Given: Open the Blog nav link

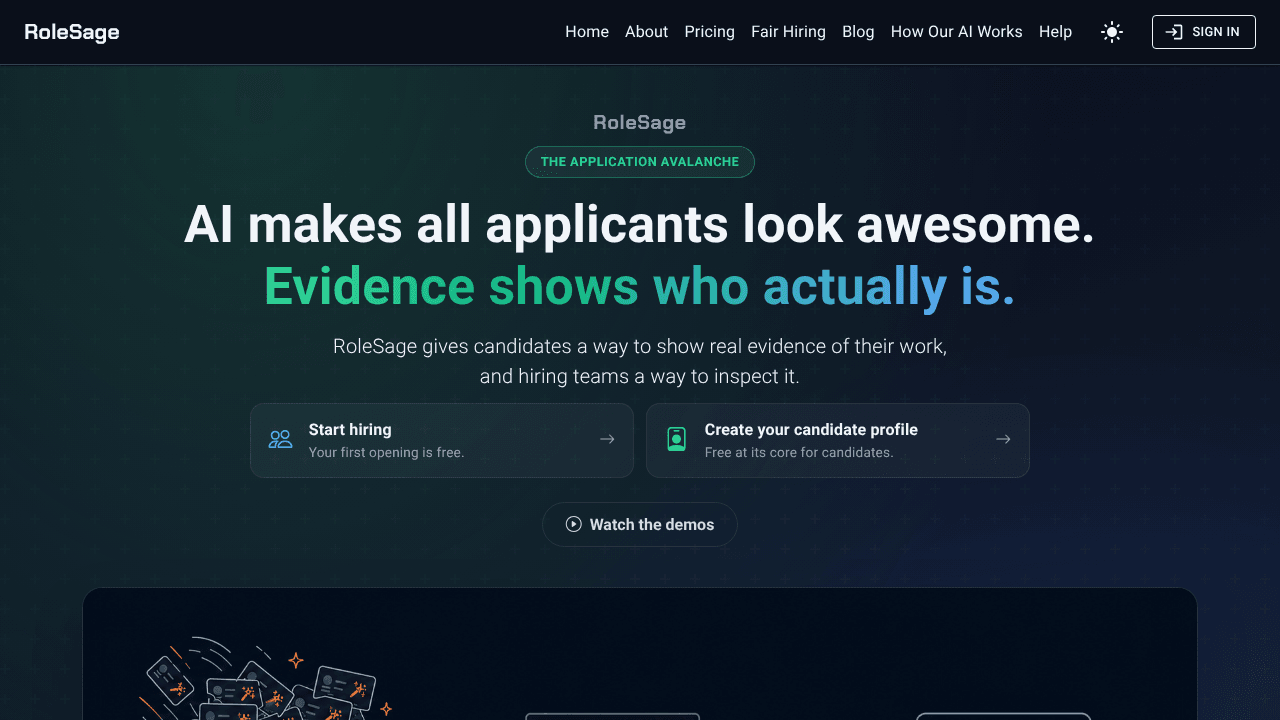Looking at the screenshot, I should (858, 32).
